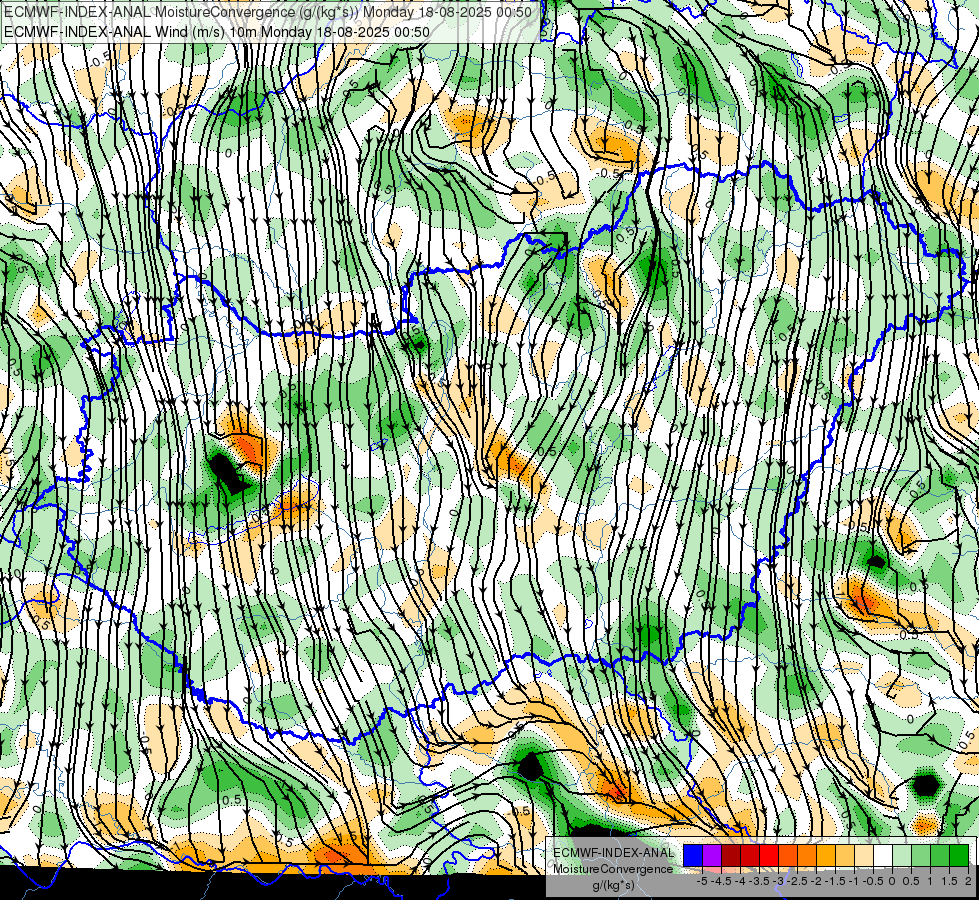Pick the bright red swatch left of -3

(x=769, y=855)
